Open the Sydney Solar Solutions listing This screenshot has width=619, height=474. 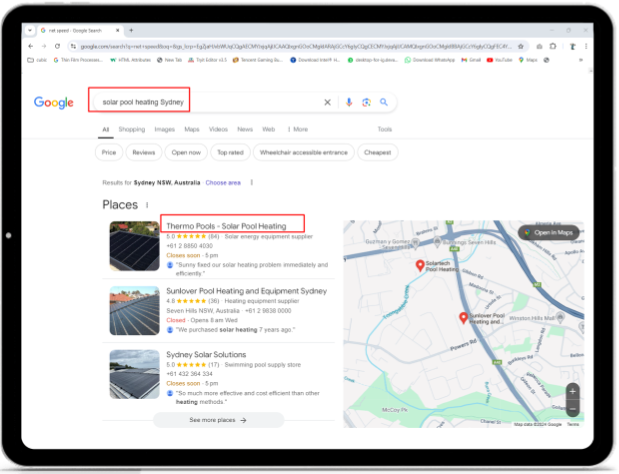coord(206,355)
